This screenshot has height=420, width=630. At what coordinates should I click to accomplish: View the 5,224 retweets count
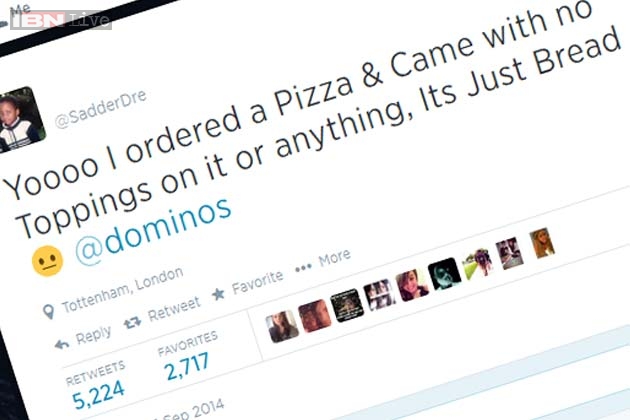pos(98,394)
